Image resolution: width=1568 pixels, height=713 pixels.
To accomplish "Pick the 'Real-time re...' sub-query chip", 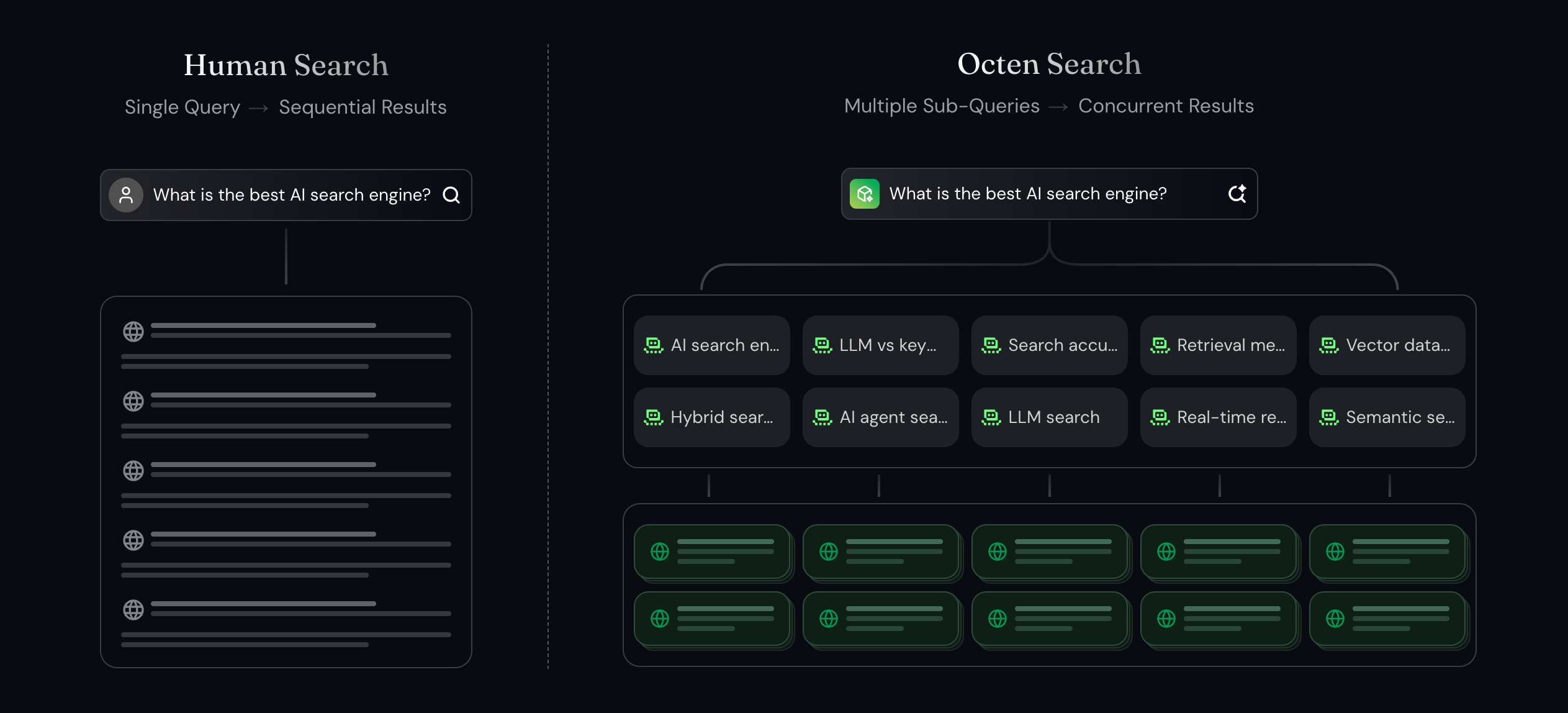I will 1219,417.
